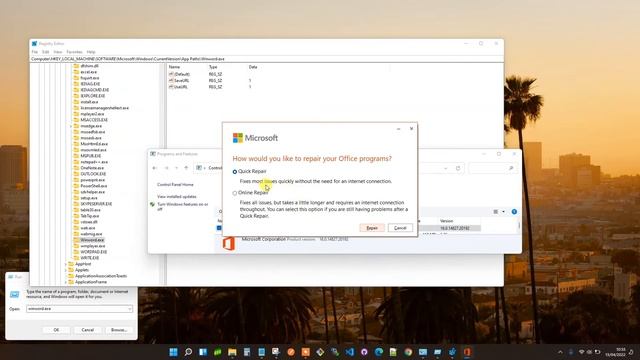The width and height of the screenshot is (640, 360).
Task: Select WORDPAD.EXE key in registry tree
Action: (93, 252)
